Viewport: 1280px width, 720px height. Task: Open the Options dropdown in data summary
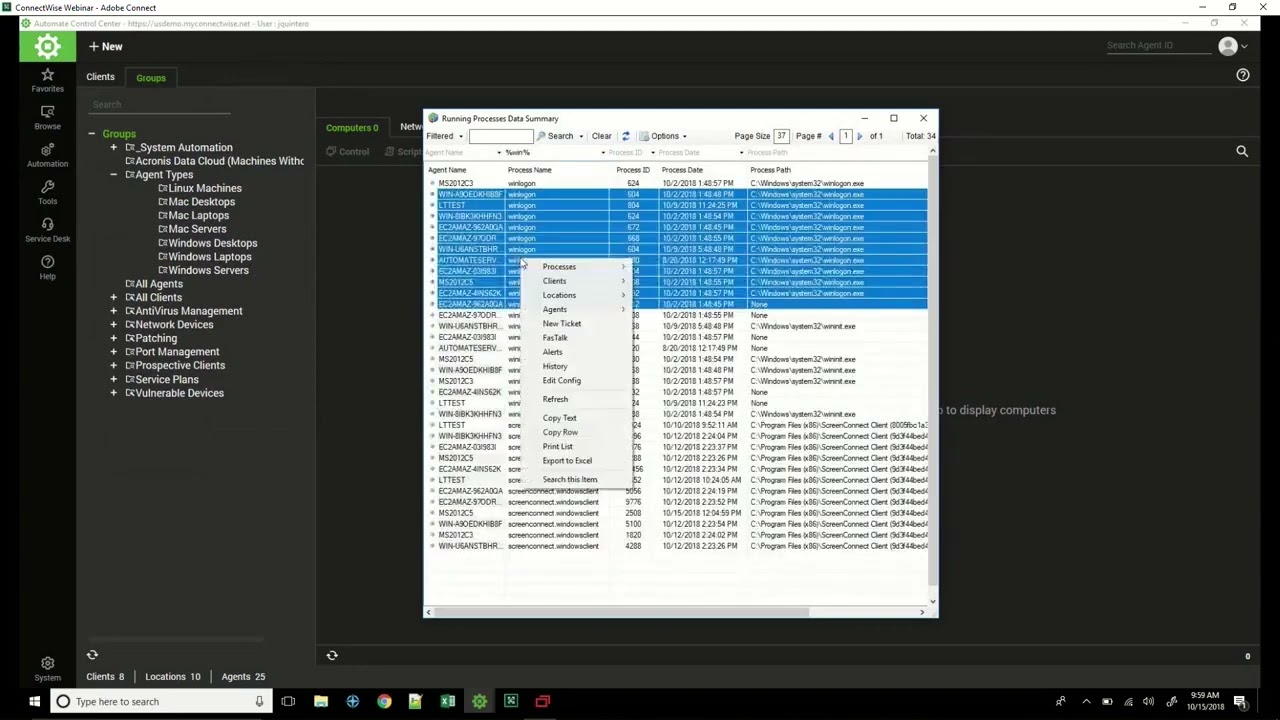(663, 136)
